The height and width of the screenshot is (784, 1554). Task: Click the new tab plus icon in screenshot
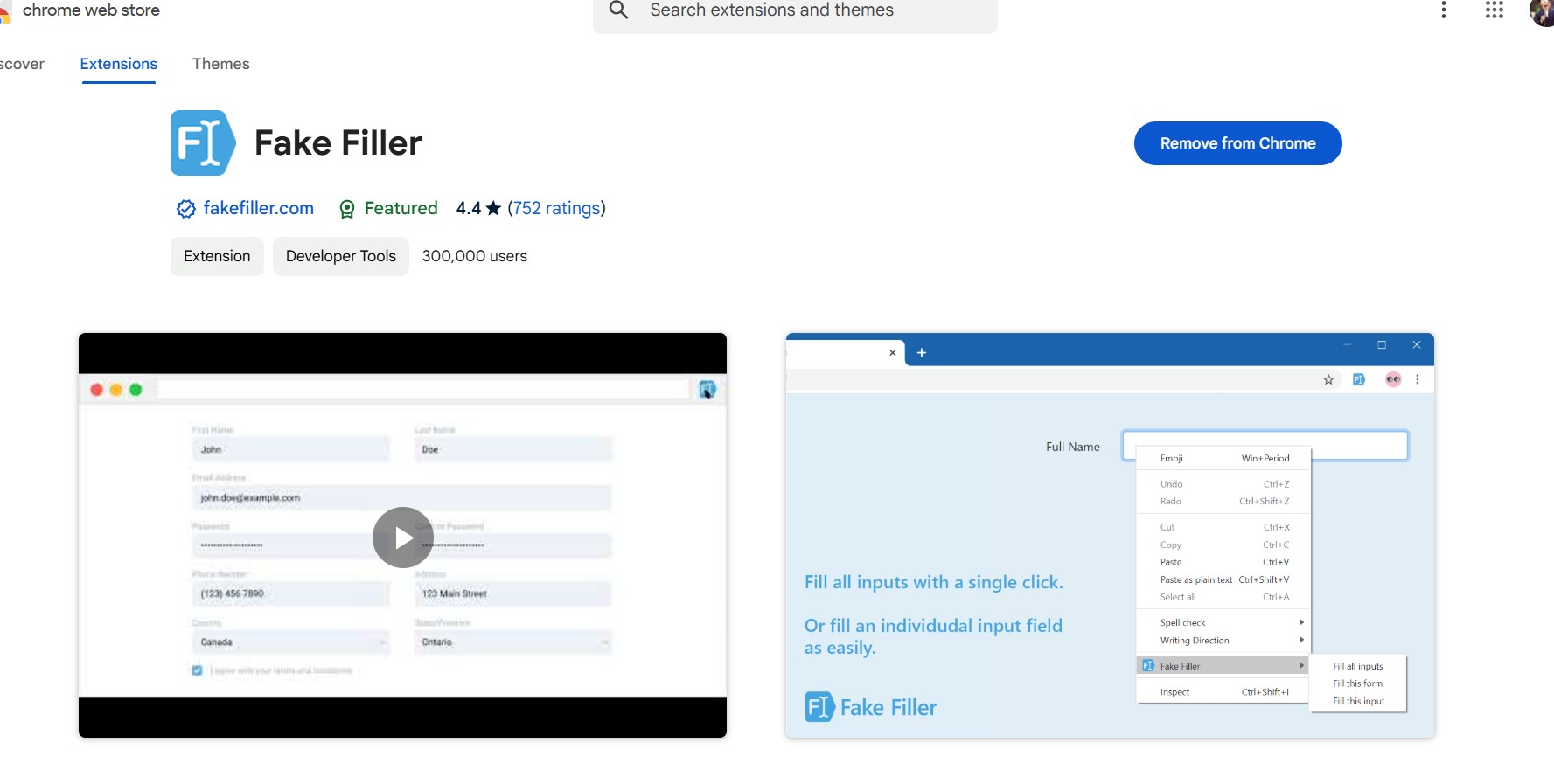[922, 353]
